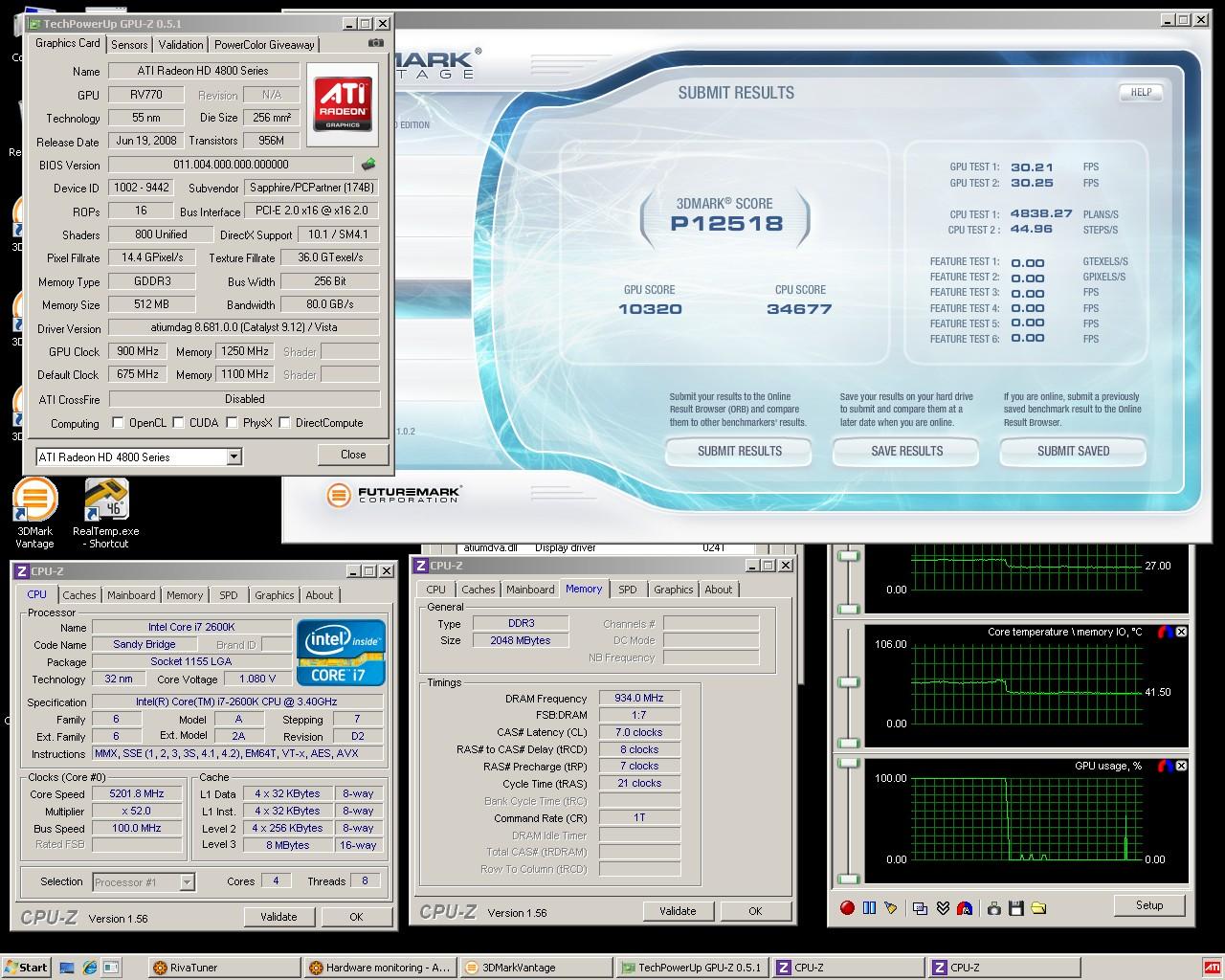The image size is (1225, 980).
Task: Click the BIOS Version field in GPU-Z
Action: 231,165
